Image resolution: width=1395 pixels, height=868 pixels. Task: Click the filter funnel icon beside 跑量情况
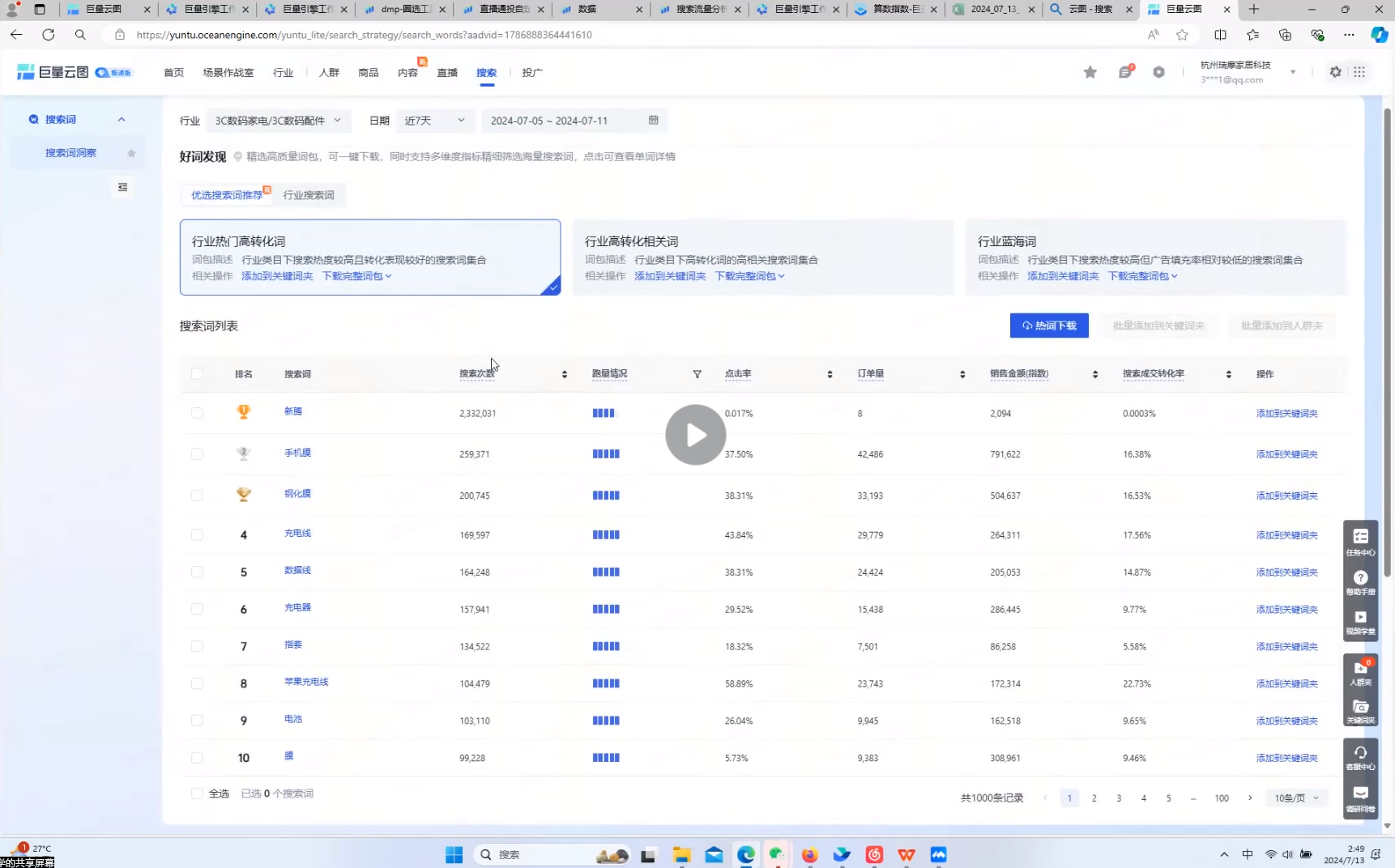pos(697,374)
